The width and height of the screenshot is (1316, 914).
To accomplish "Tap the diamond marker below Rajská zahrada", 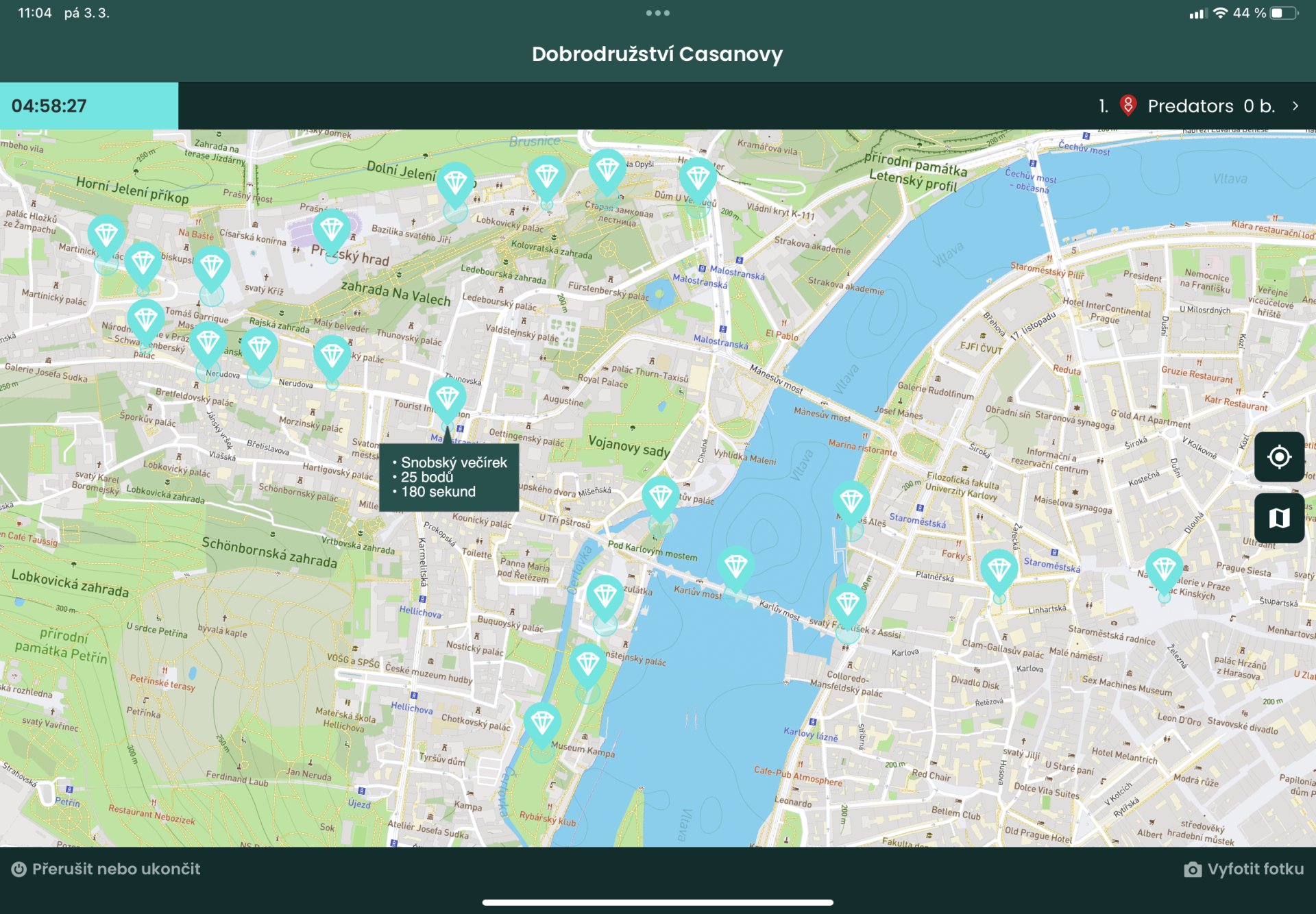I will pyautogui.click(x=259, y=351).
